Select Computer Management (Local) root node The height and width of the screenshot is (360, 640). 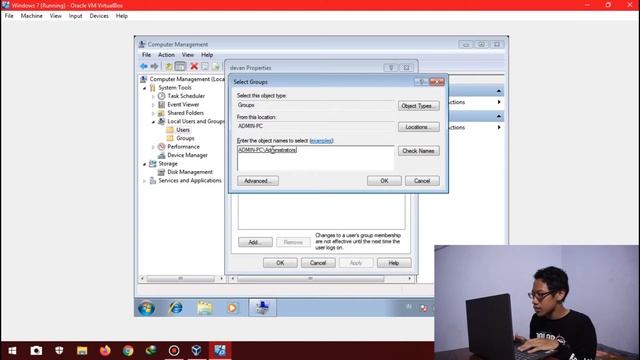point(187,79)
